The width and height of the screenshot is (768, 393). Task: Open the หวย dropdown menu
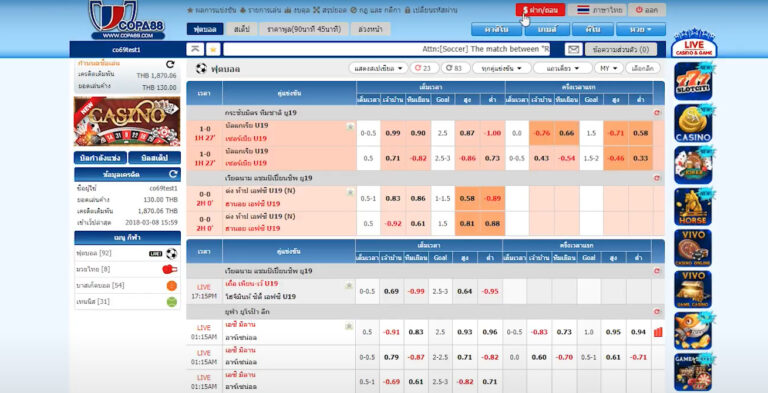point(641,29)
